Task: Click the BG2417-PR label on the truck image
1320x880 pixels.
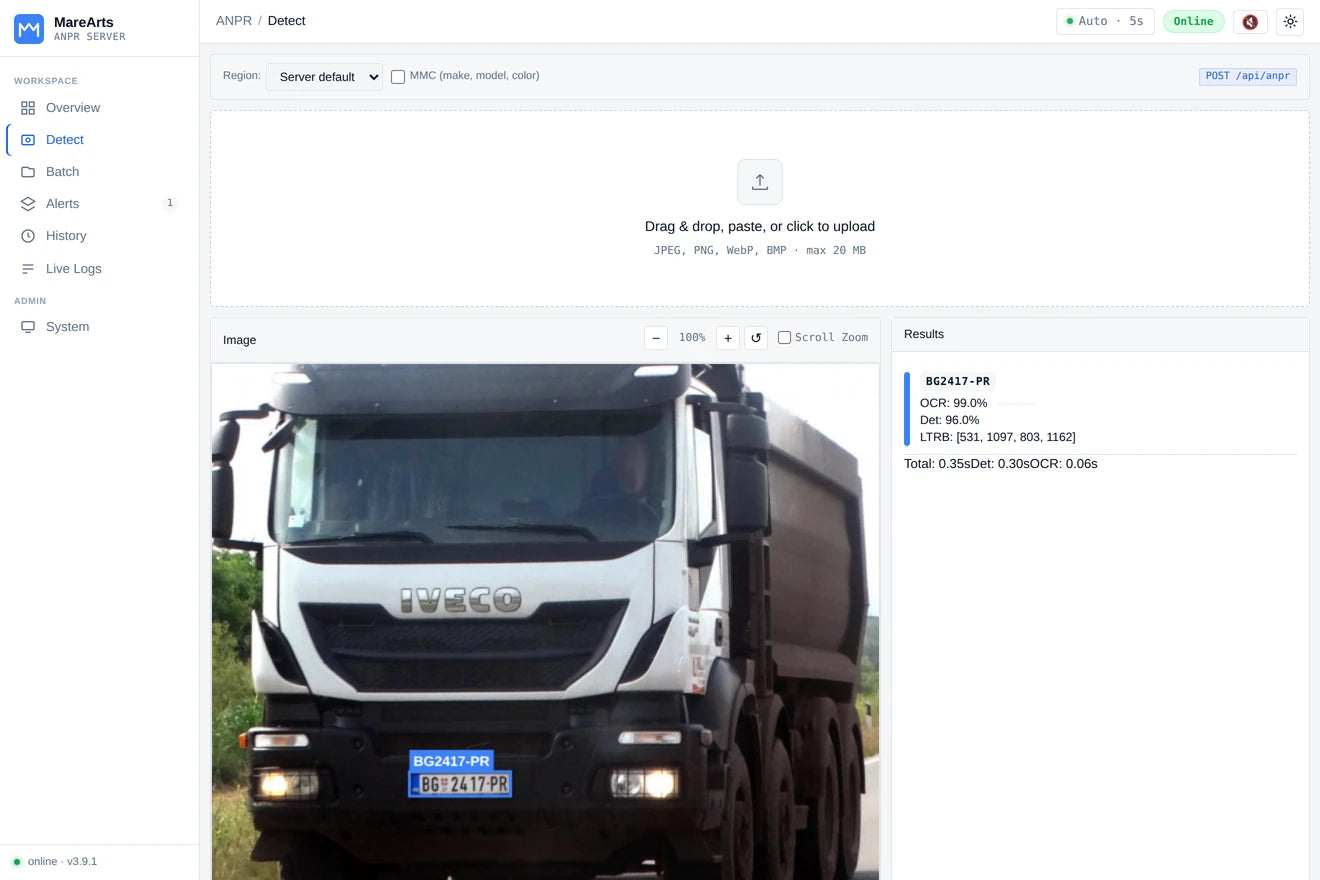Action: pos(452,761)
